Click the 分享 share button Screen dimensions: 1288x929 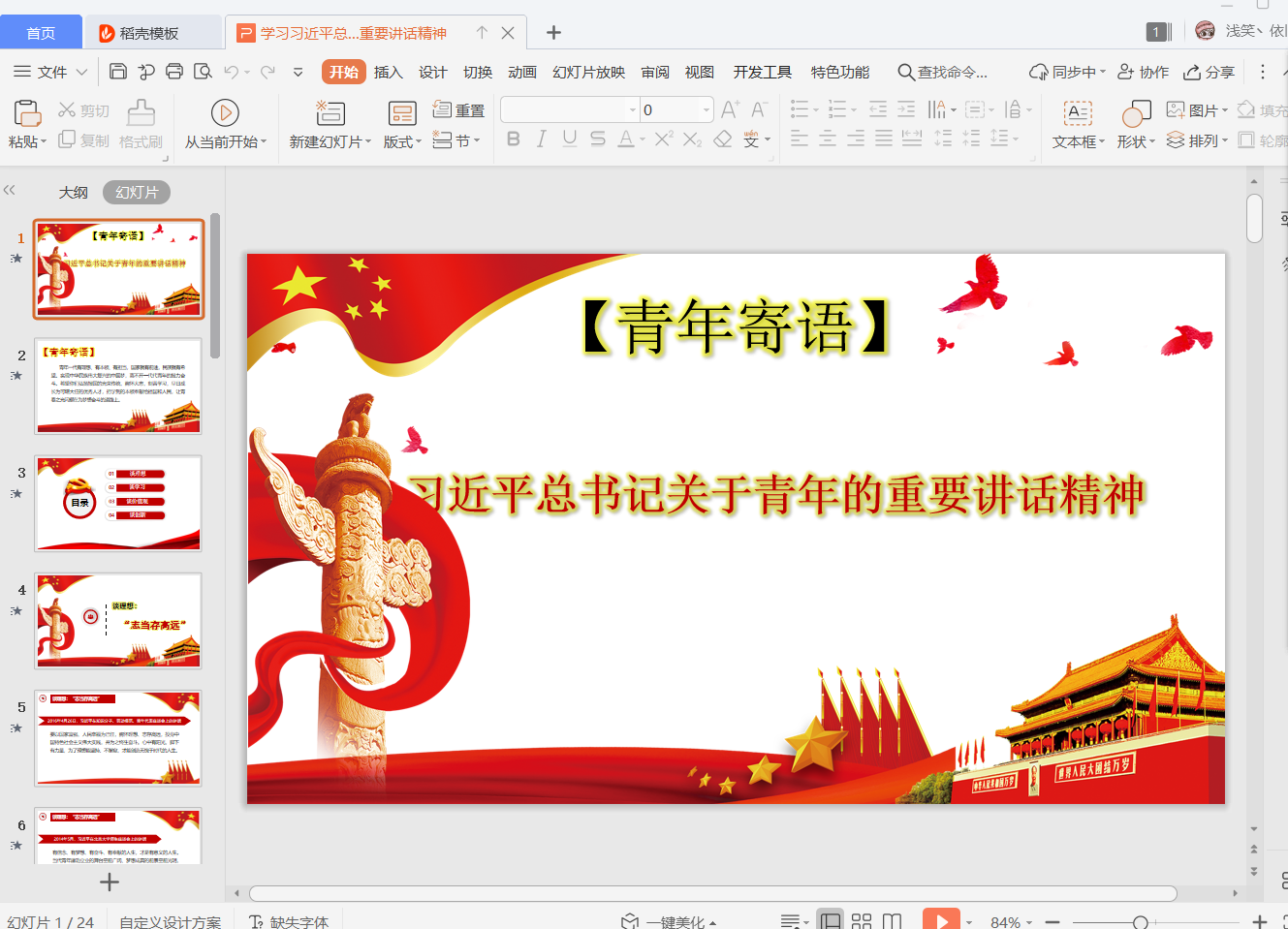[1209, 72]
